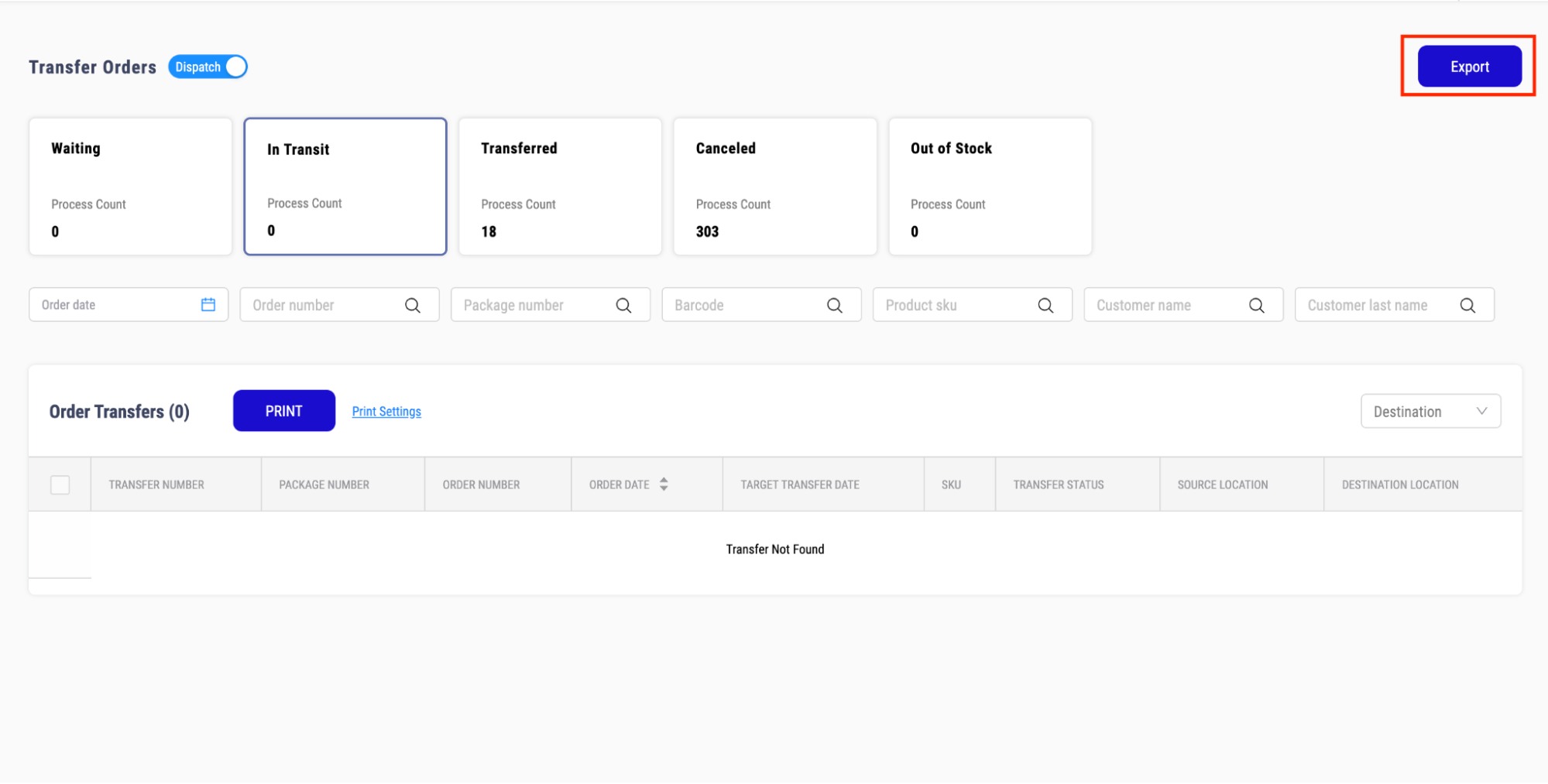Viewport: 1548px width, 784px height.
Task: Click the Product sku search icon
Action: [1045, 306]
